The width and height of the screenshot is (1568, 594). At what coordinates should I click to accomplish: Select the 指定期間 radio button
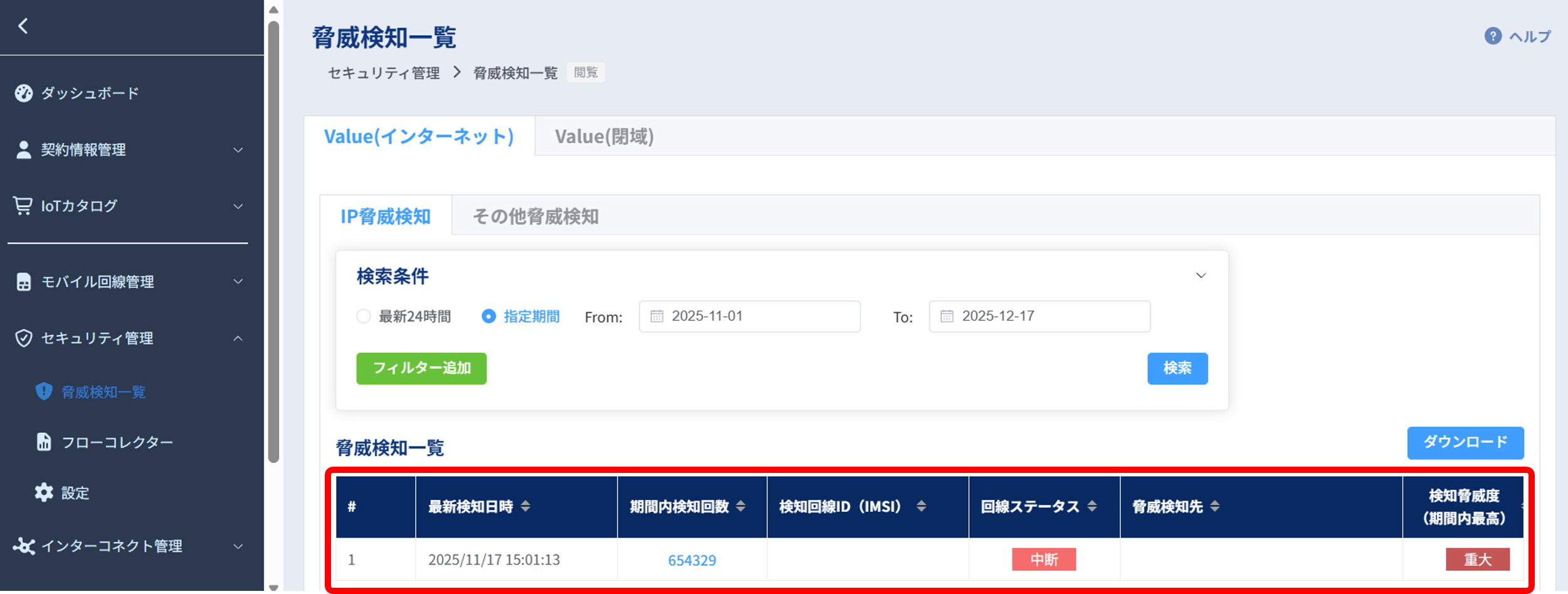[x=489, y=317]
